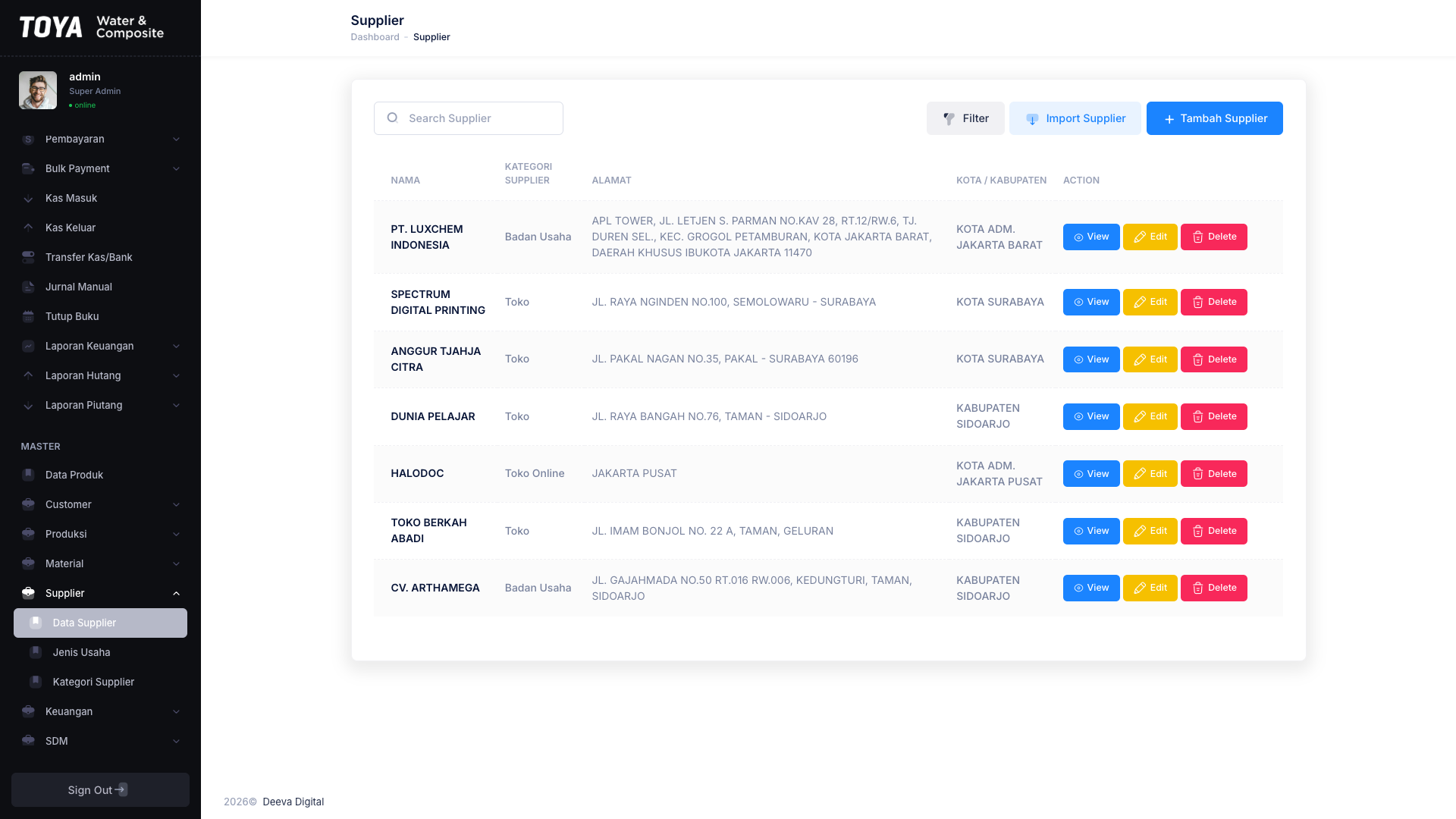Click the Filter button

tap(965, 118)
